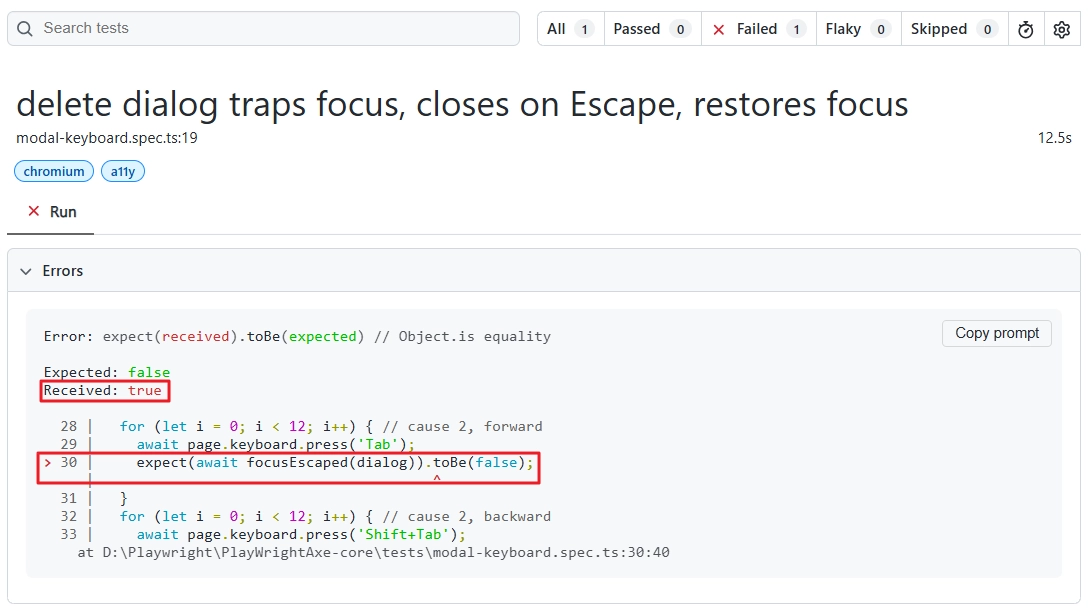Filter by Skipped tests
The height and width of the screenshot is (615, 1091).
coord(954,29)
